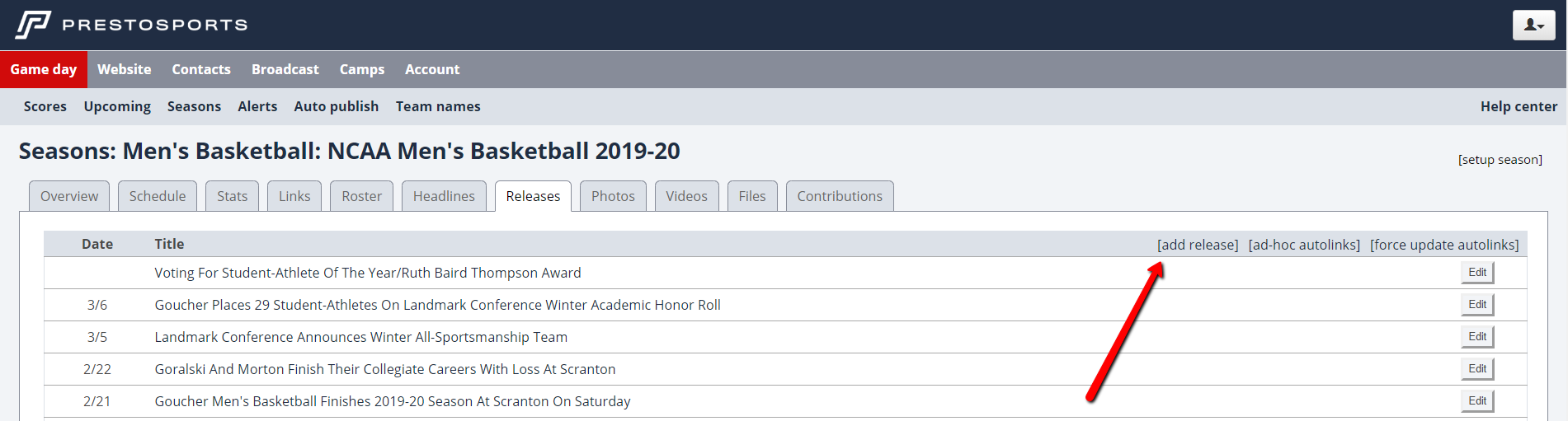Open the Goralski And Morton release
Image resolution: width=1568 pixels, height=421 pixels.
[x=384, y=370]
